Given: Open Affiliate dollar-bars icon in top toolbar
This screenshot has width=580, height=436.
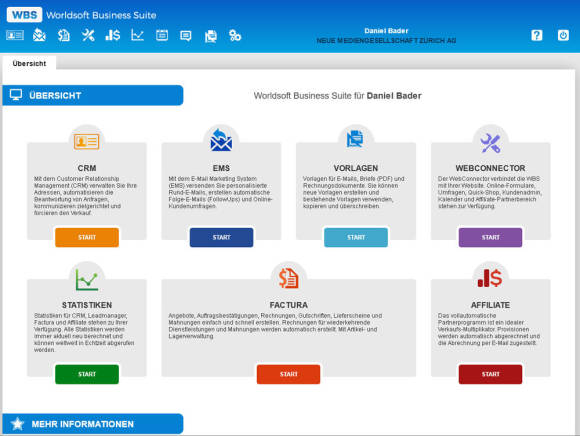Looking at the screenshot, I should [x=112, y=36].
